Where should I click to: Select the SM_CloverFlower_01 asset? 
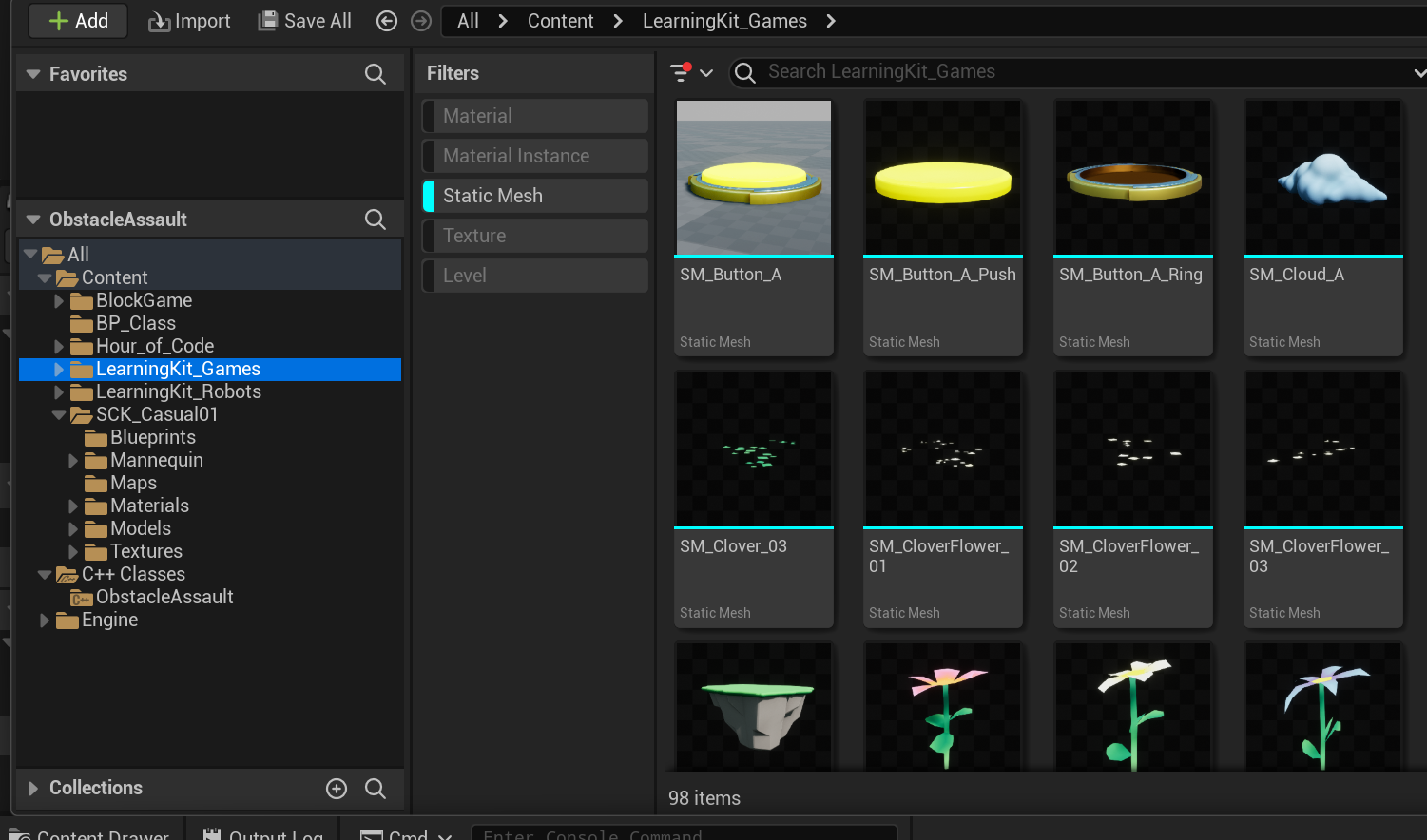(943, 499)
